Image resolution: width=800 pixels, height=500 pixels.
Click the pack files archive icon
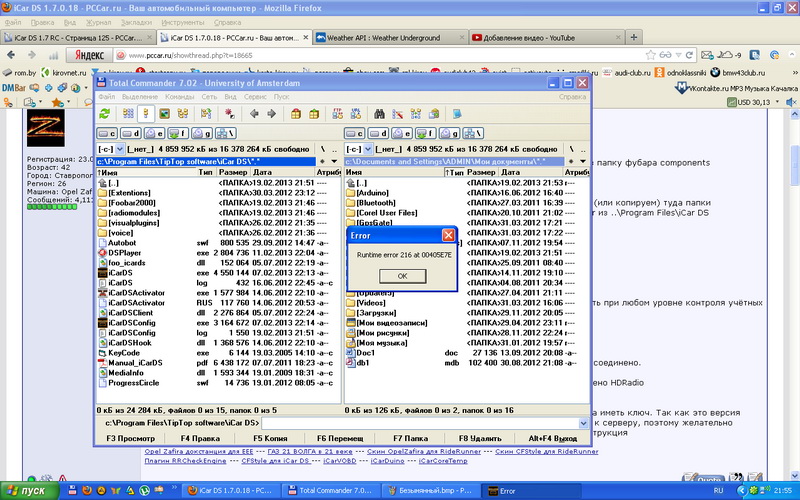pos(294,114)
